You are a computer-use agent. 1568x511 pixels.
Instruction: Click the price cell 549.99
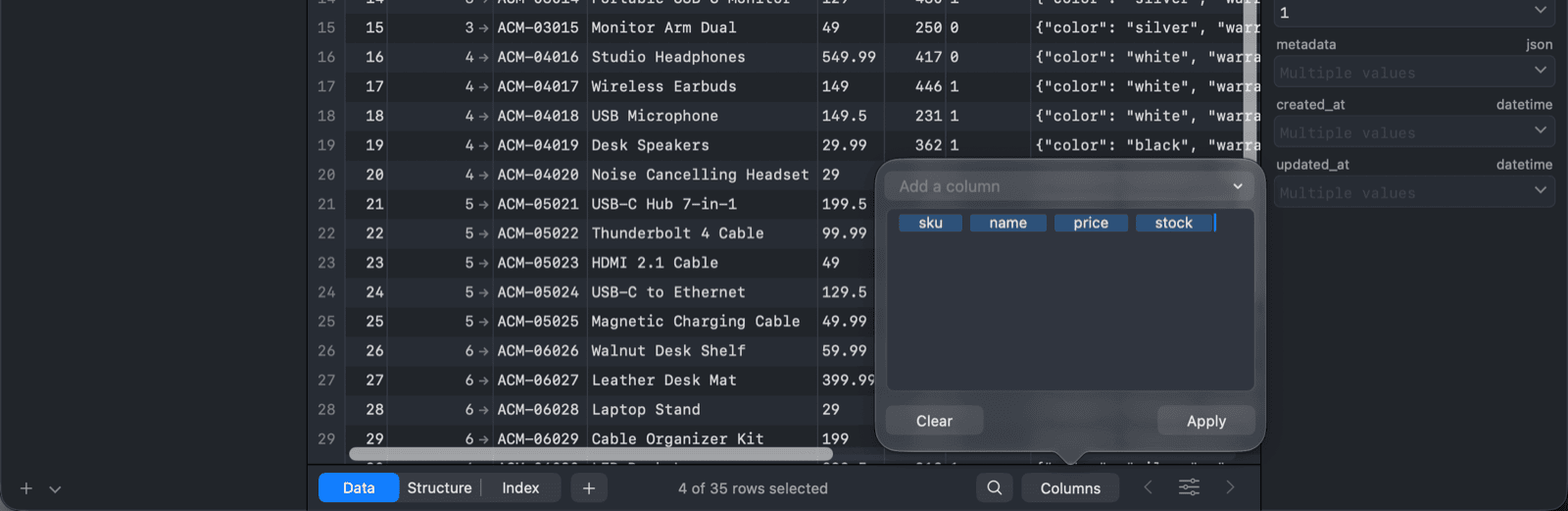pyautogui.click(x=849, y=57)
